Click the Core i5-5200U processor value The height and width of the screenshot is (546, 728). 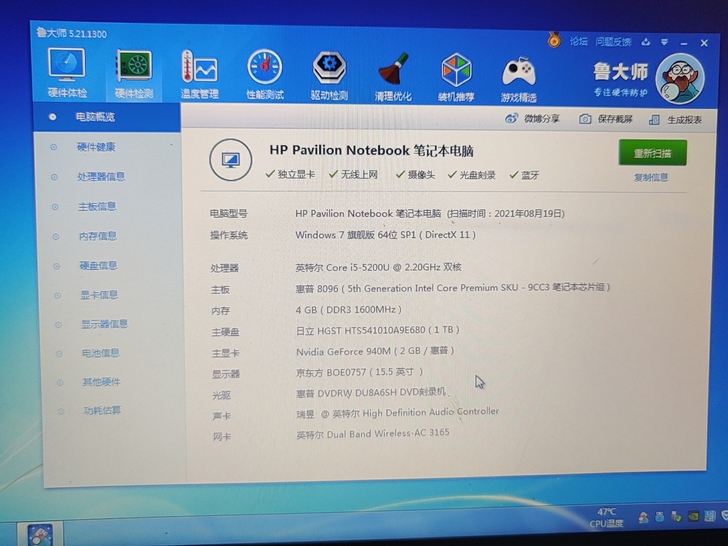pos(378,267)
